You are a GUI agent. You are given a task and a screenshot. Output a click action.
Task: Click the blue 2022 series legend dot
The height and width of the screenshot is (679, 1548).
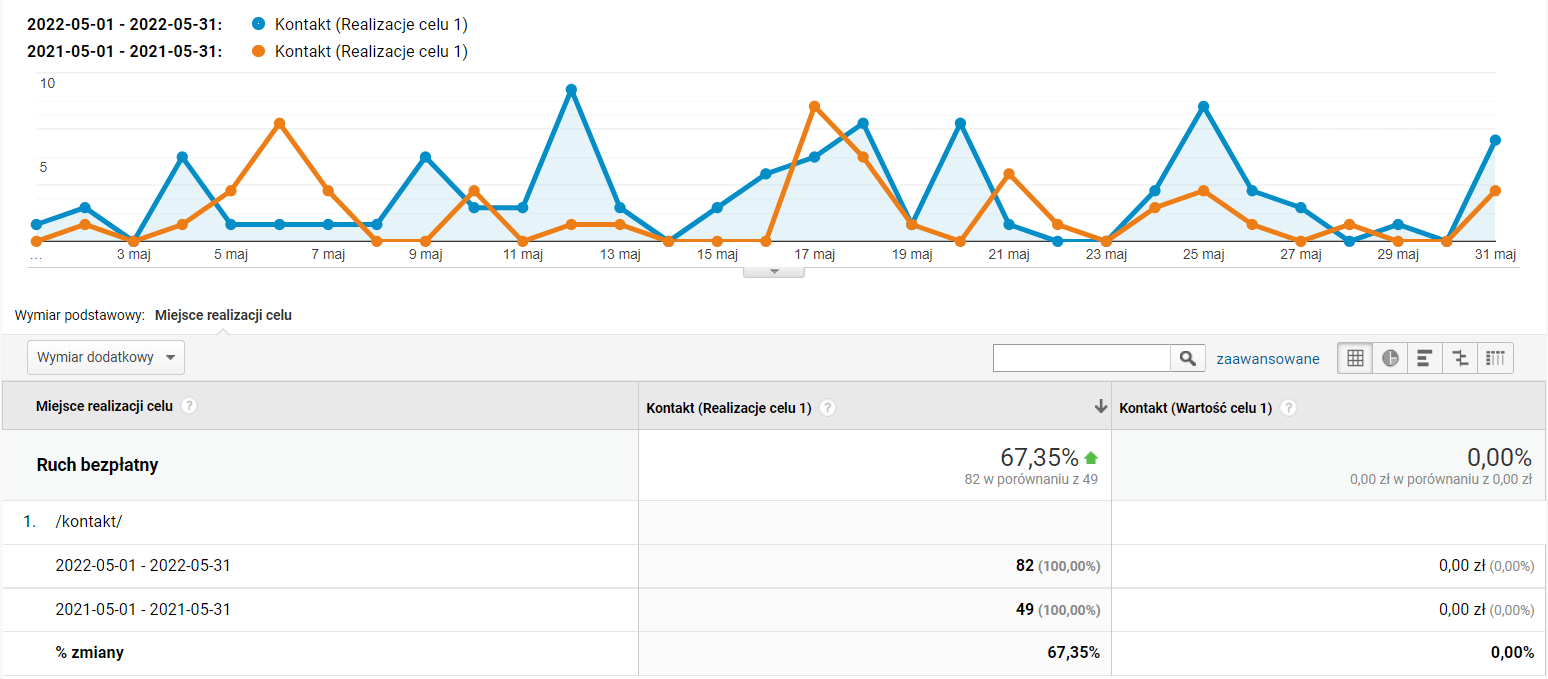pos(259,24)
